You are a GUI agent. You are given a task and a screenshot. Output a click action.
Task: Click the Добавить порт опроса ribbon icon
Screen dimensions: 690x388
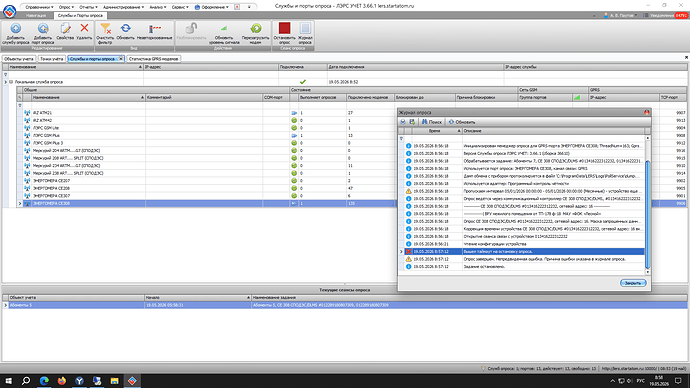[x=43, y=29]
